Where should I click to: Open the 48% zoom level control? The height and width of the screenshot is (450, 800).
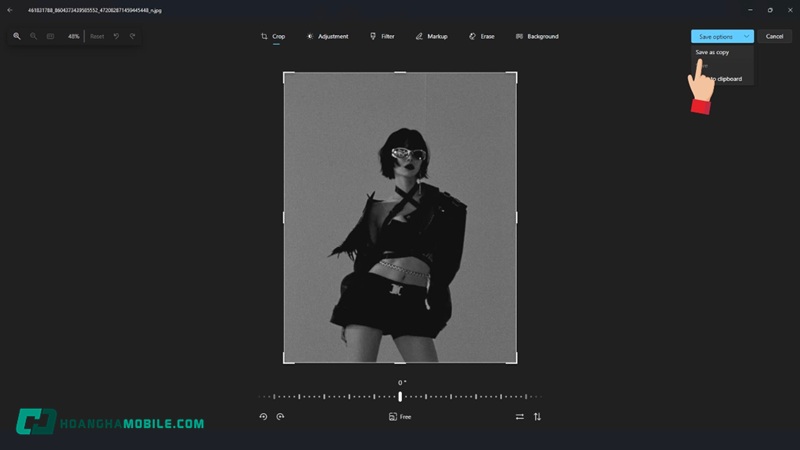coord(73,36)
